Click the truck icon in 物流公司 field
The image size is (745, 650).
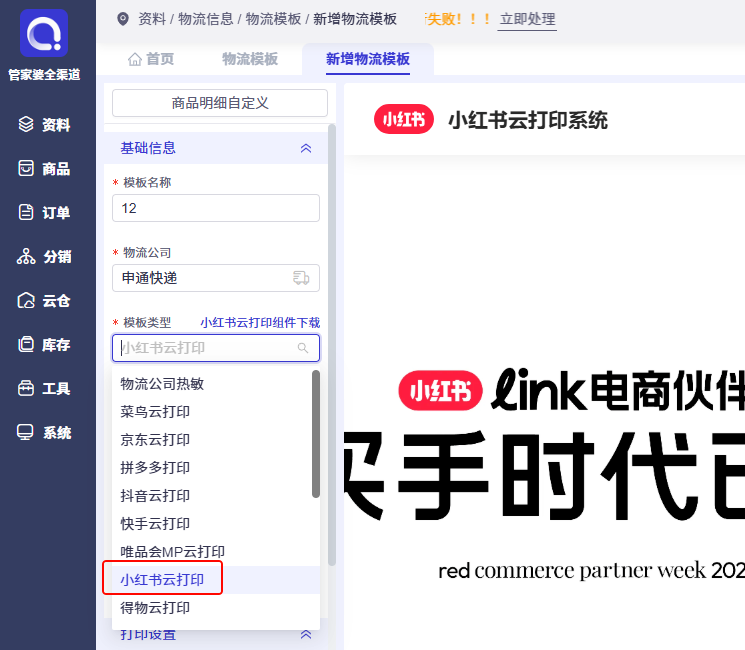click(301, 278)
